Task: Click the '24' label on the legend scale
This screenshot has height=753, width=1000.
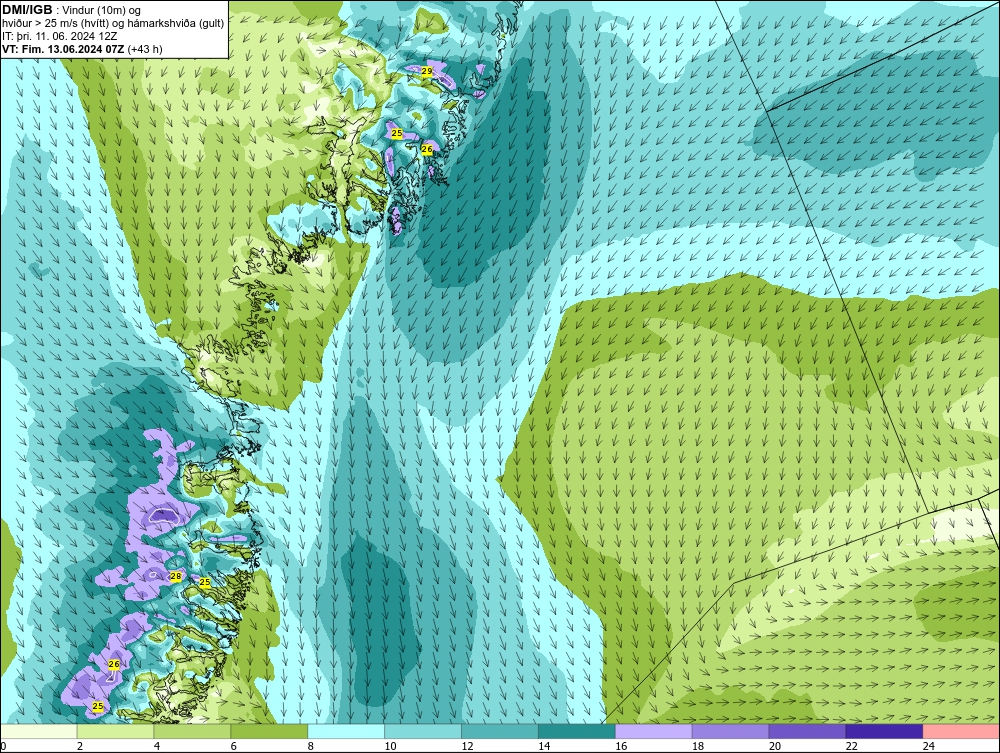Action: [x=929, y=746]
